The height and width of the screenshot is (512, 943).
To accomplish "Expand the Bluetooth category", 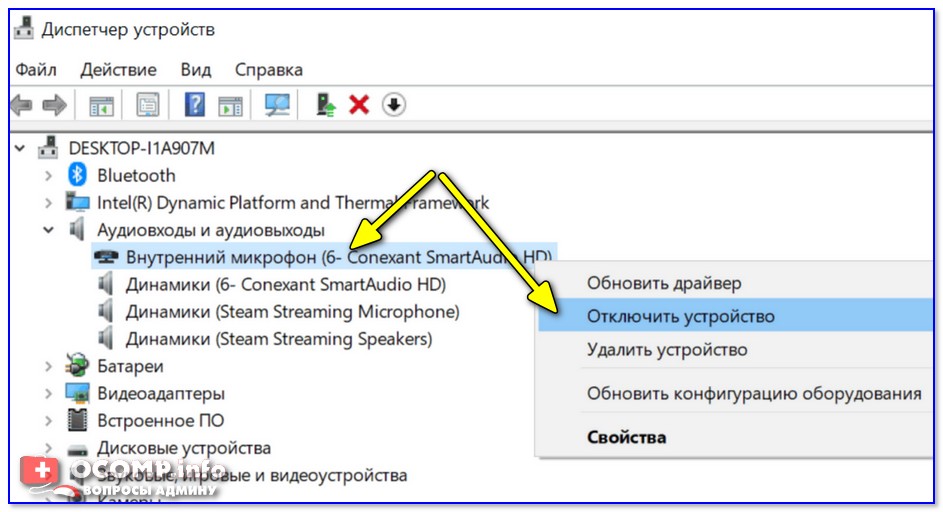I will click(48, 176).
